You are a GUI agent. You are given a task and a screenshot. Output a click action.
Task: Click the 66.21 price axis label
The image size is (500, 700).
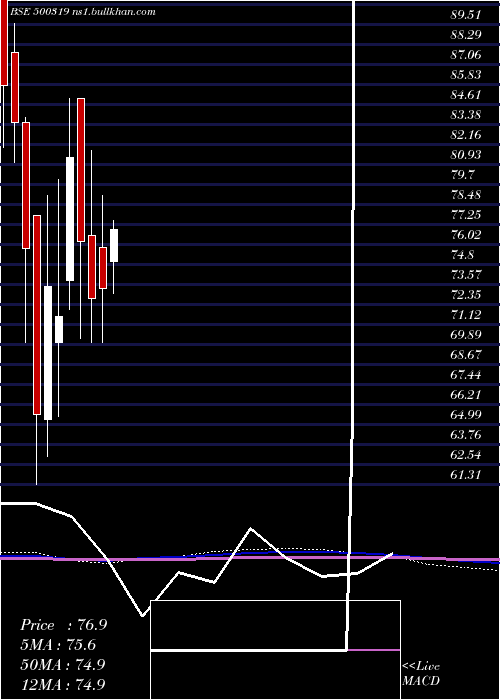[466, 395]
